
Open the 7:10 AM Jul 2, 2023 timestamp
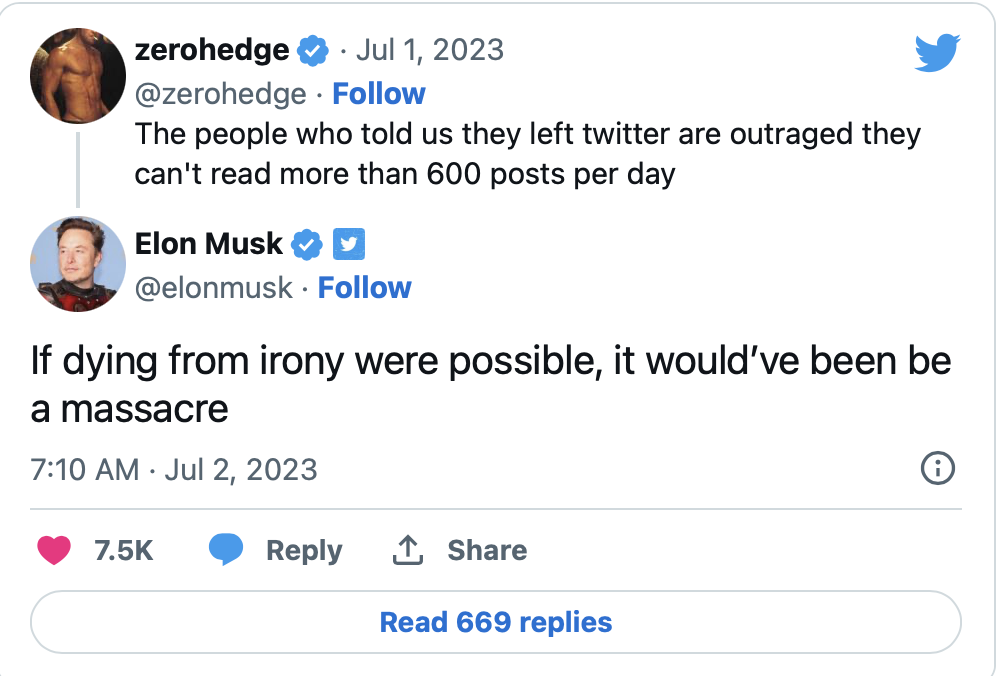pyautogui.click(x=174, y=469)
